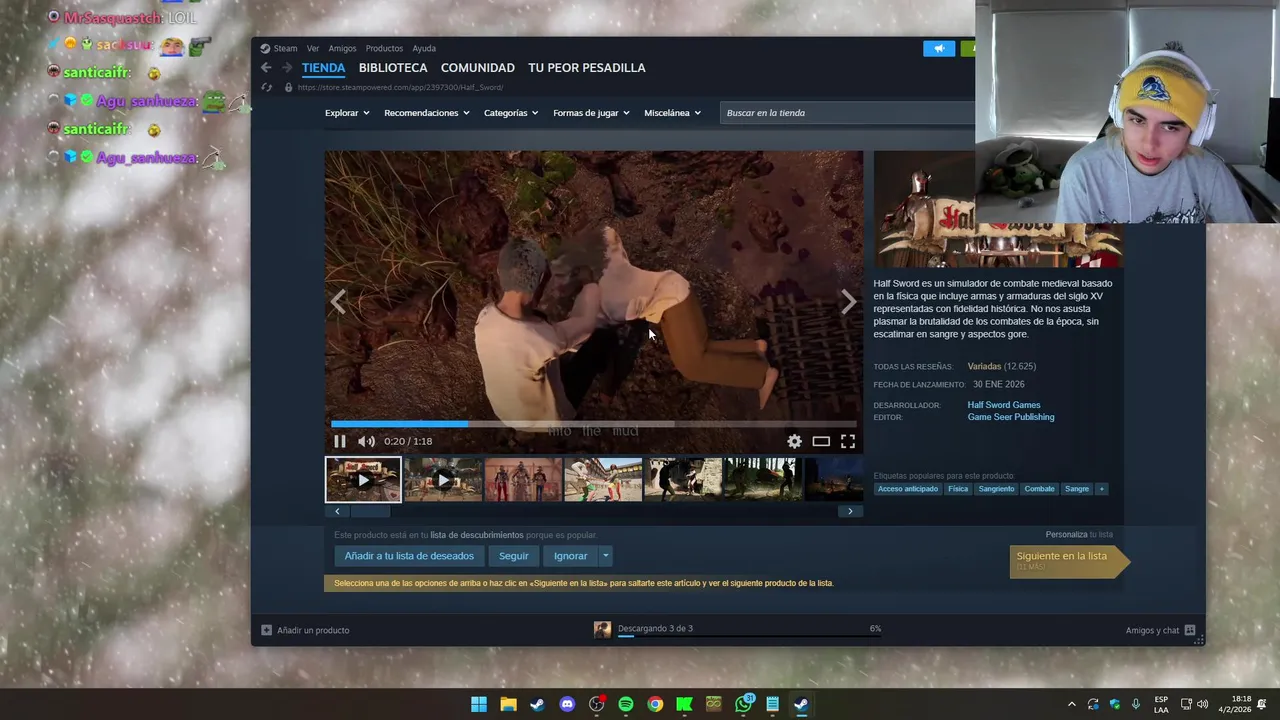Open the Personaliza tu lista link
The height and width of the screenshot is (720, 1280).
(x=1079, y=534)
